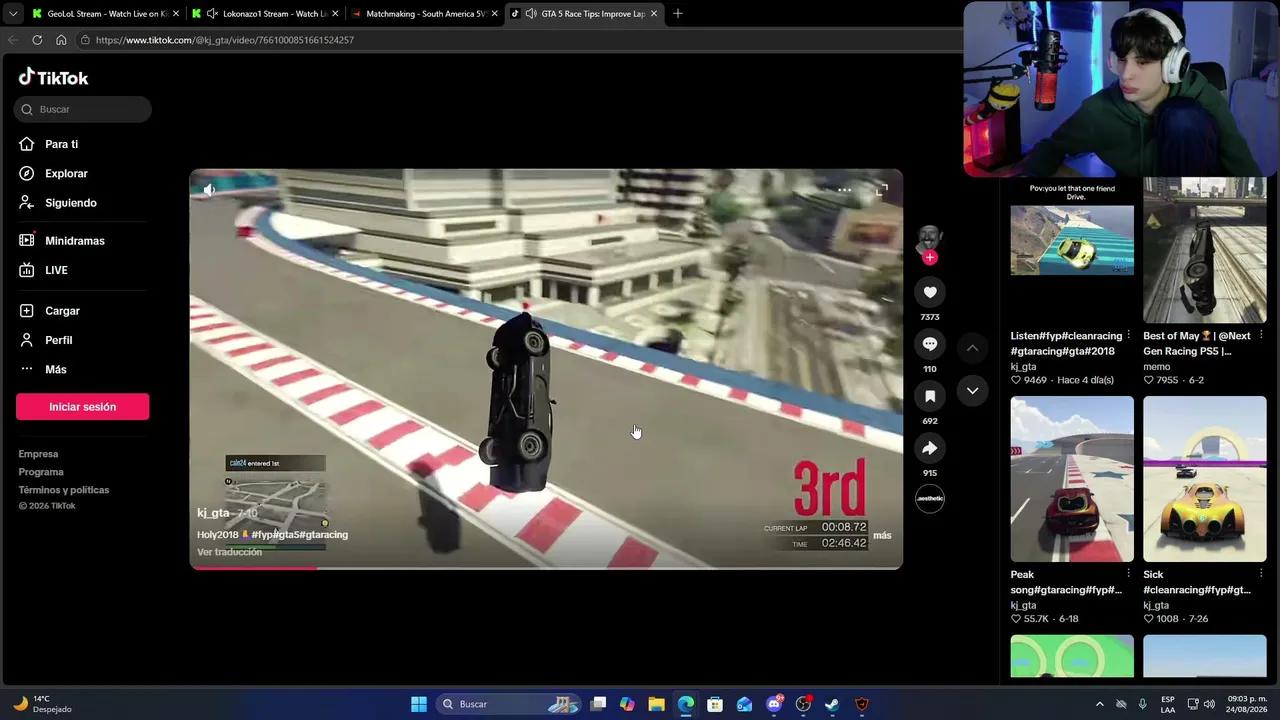Show hidden system tray icons
1280x720 pixels.
coord(1099,704)
